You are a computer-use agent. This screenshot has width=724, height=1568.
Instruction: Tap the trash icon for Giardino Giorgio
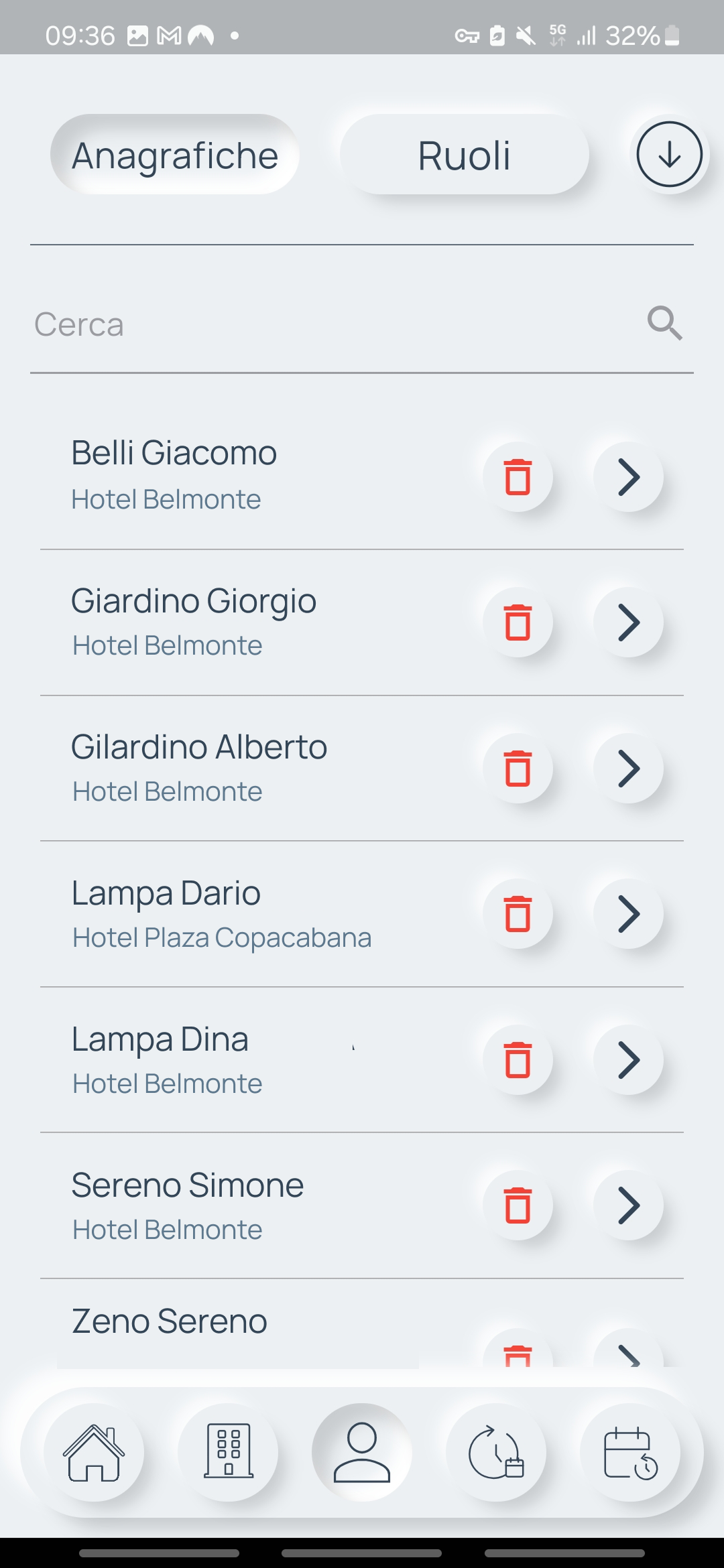coord(518,623)
